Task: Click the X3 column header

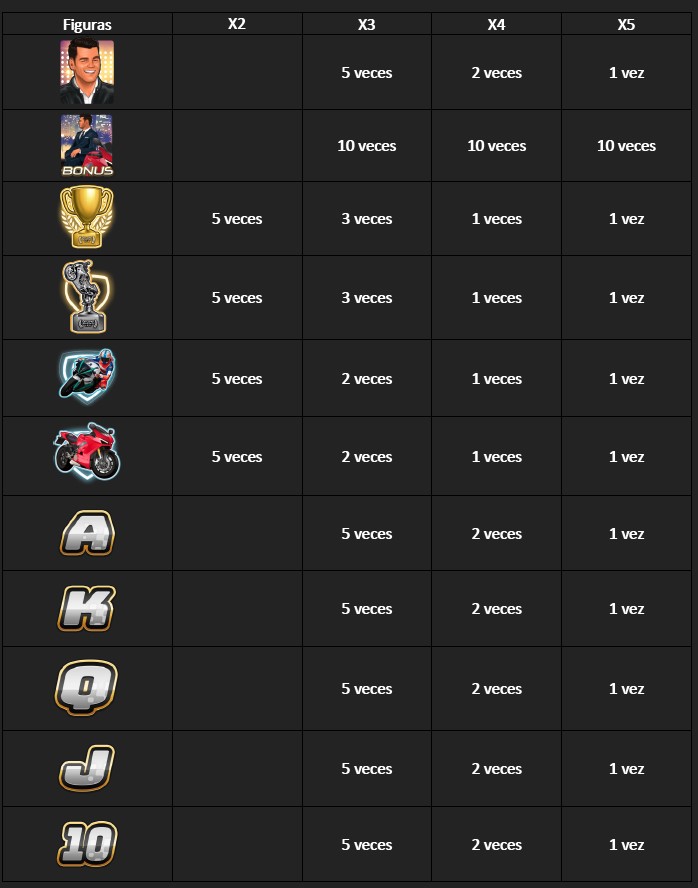Action: 366,24
